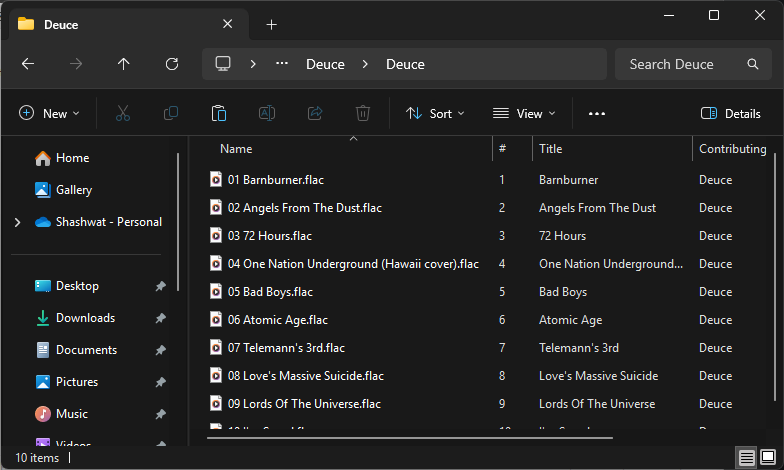The width and height of the screenshot is (784, 470).
Task: Click the Cut scissors icon
Action: pos(123,114)
